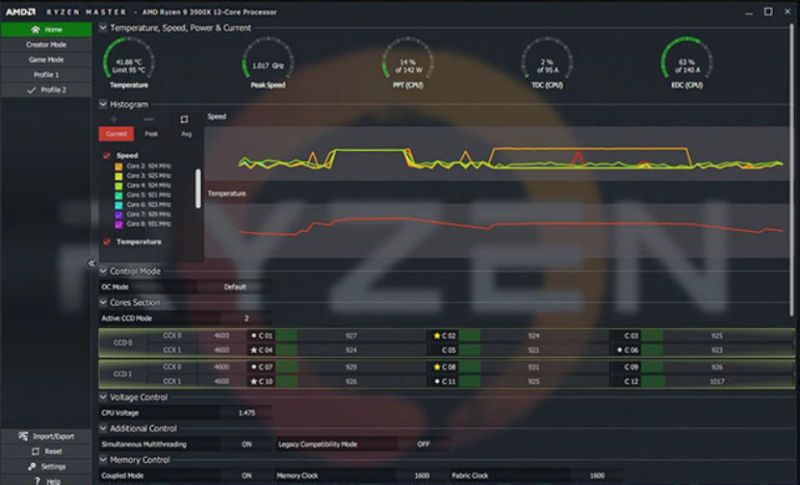The height and width of the screenshot is (485, 800).
Task: Click the gold star icon on core C 08
Action: click(x=437, y=367)
